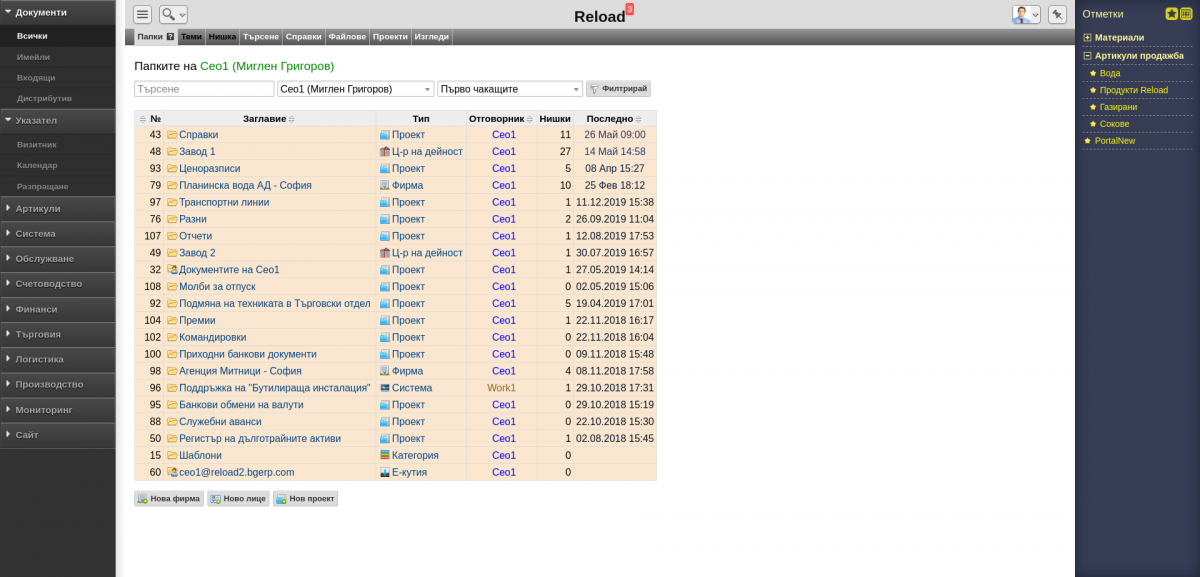Screen dimensions: 1200x577
Task: Collapse the Указател sidebar section
Action: 57,120
